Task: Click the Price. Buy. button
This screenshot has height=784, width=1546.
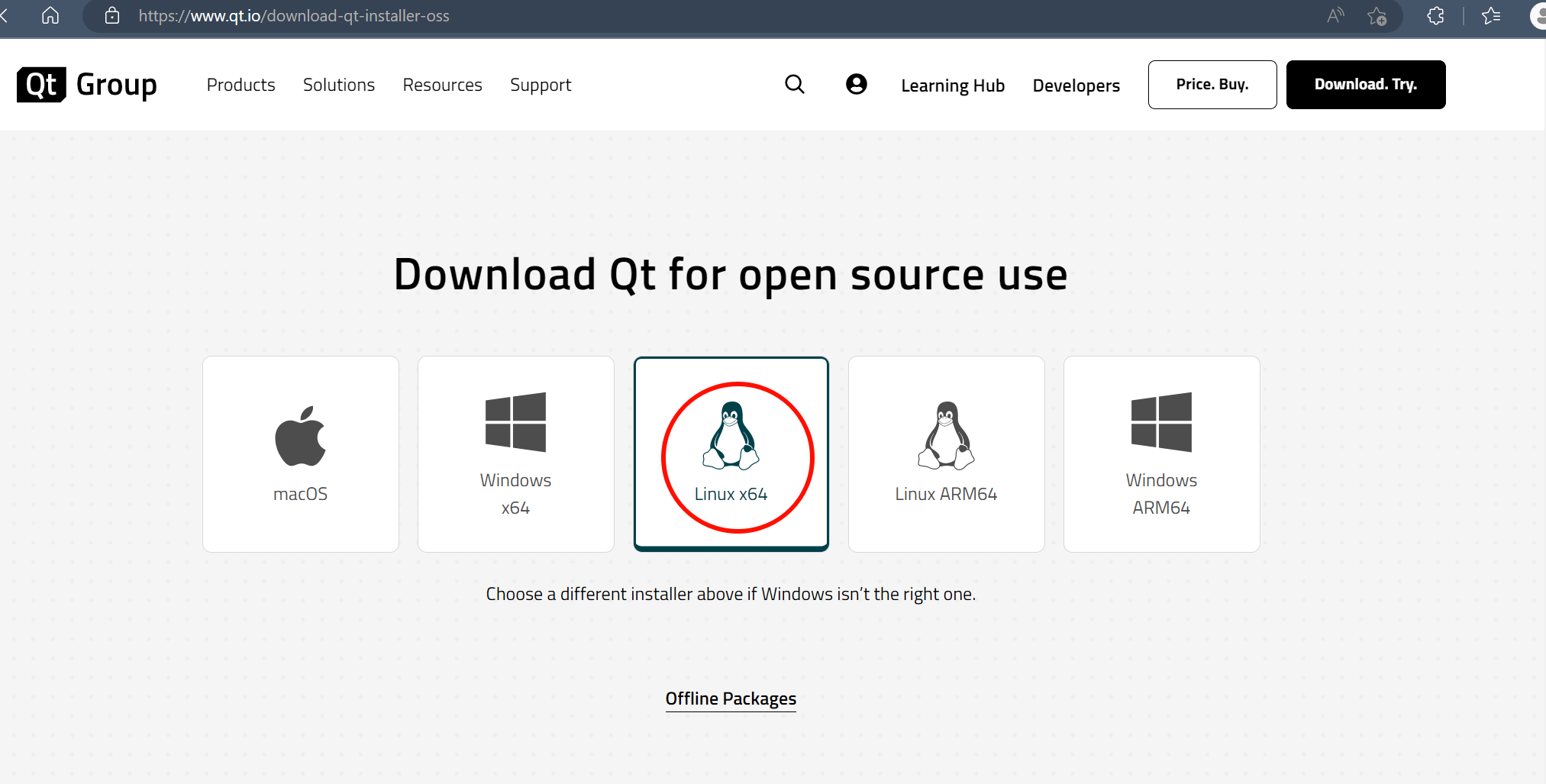Action: coord(1212,85)
